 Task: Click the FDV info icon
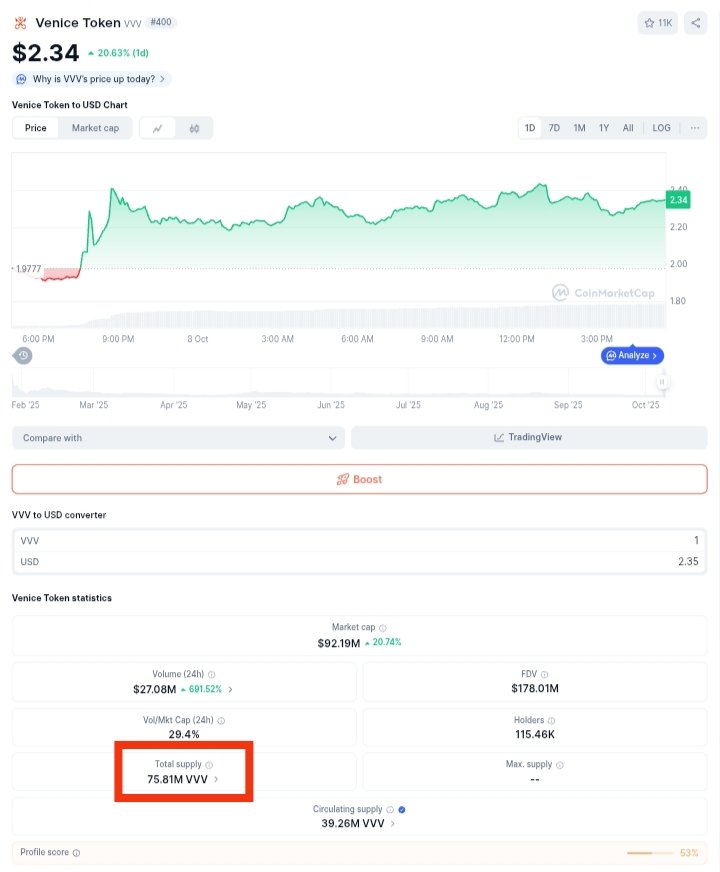[544, 675]
